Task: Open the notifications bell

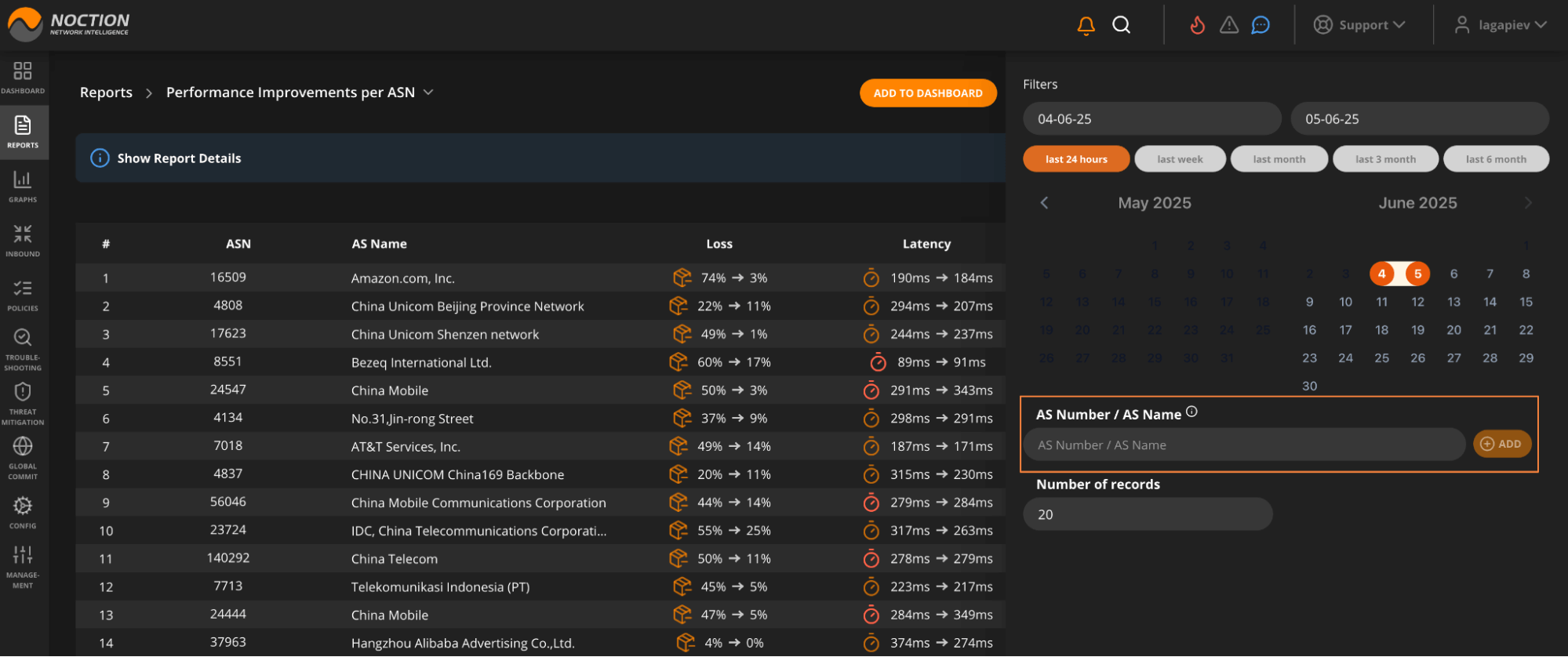Action: (x=1086, y=25)
